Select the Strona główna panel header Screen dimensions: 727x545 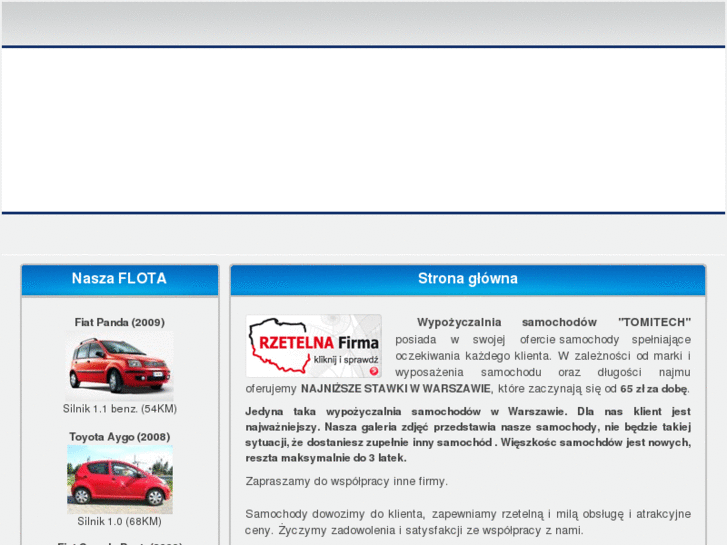click(468, 280)
